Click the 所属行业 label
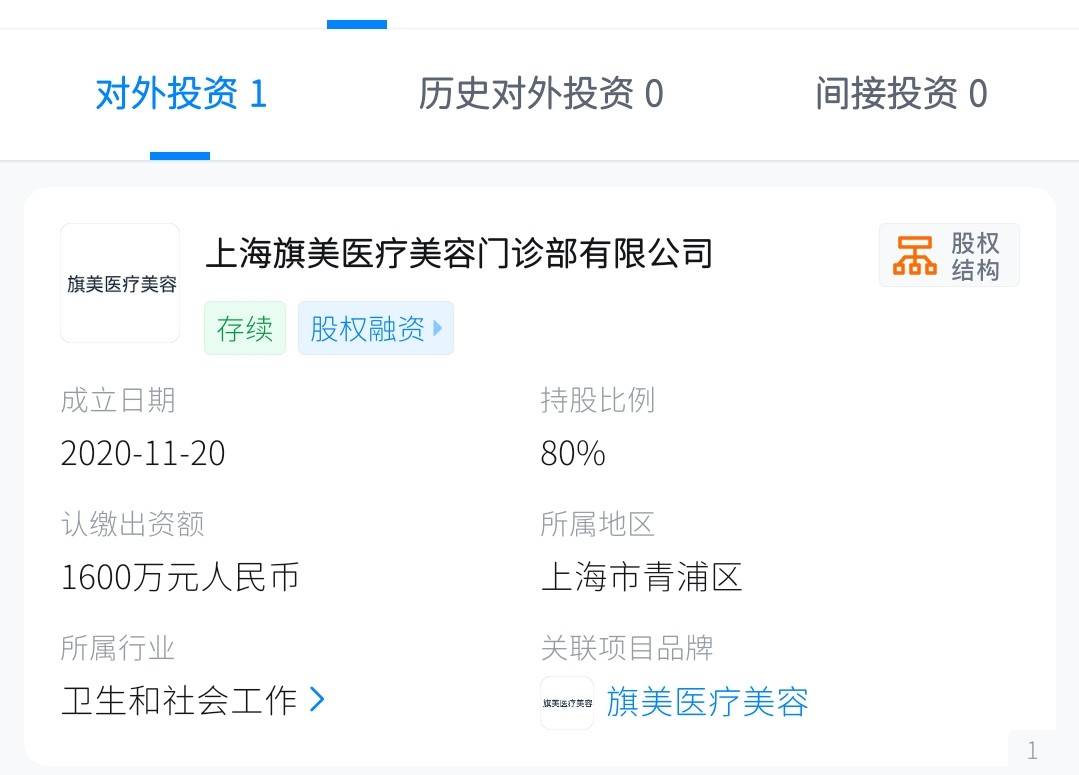Screen dimensions: 1079x775 coord(118,648)
